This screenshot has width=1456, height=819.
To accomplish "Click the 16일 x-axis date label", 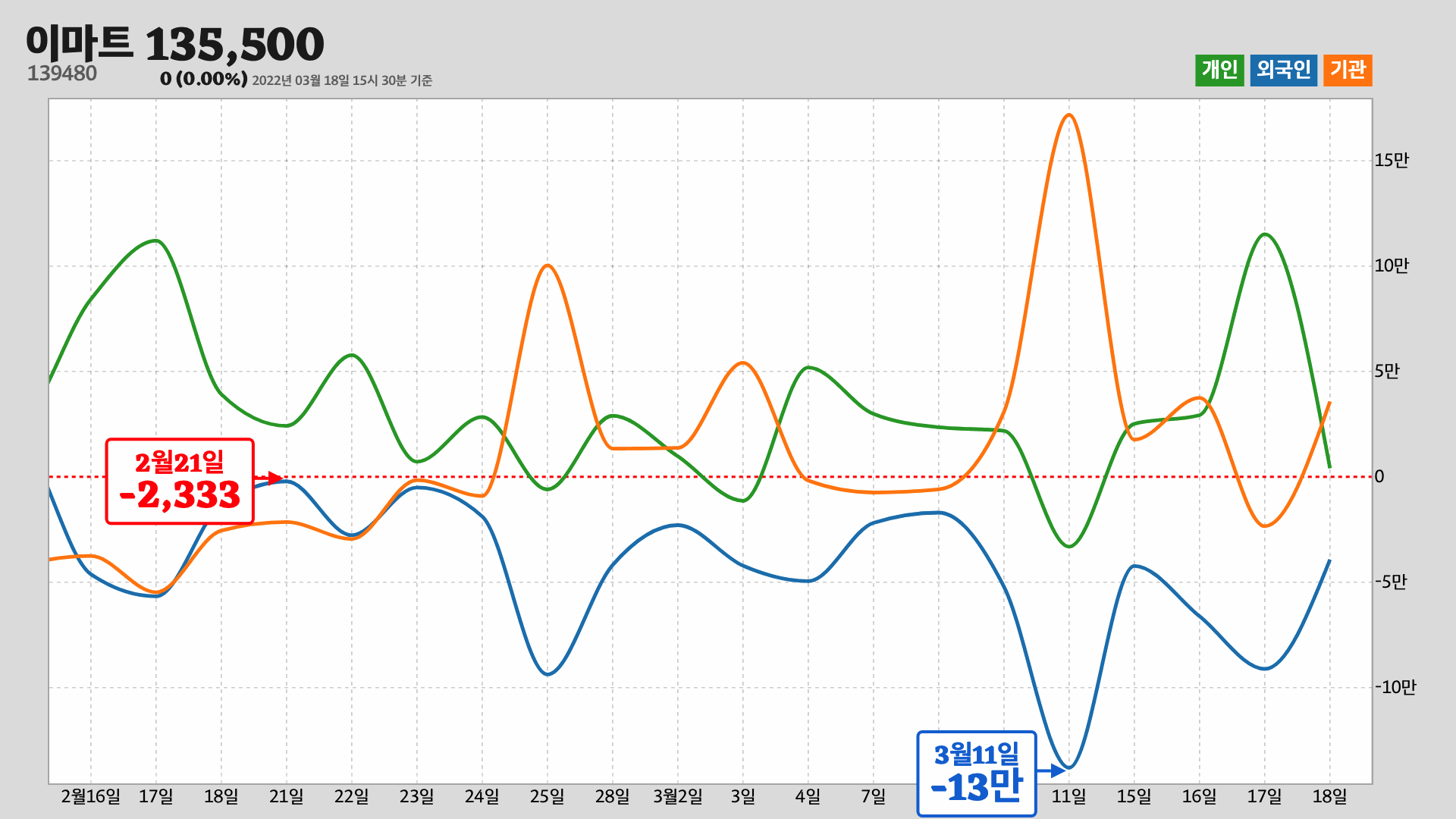I will [1200, 796].
